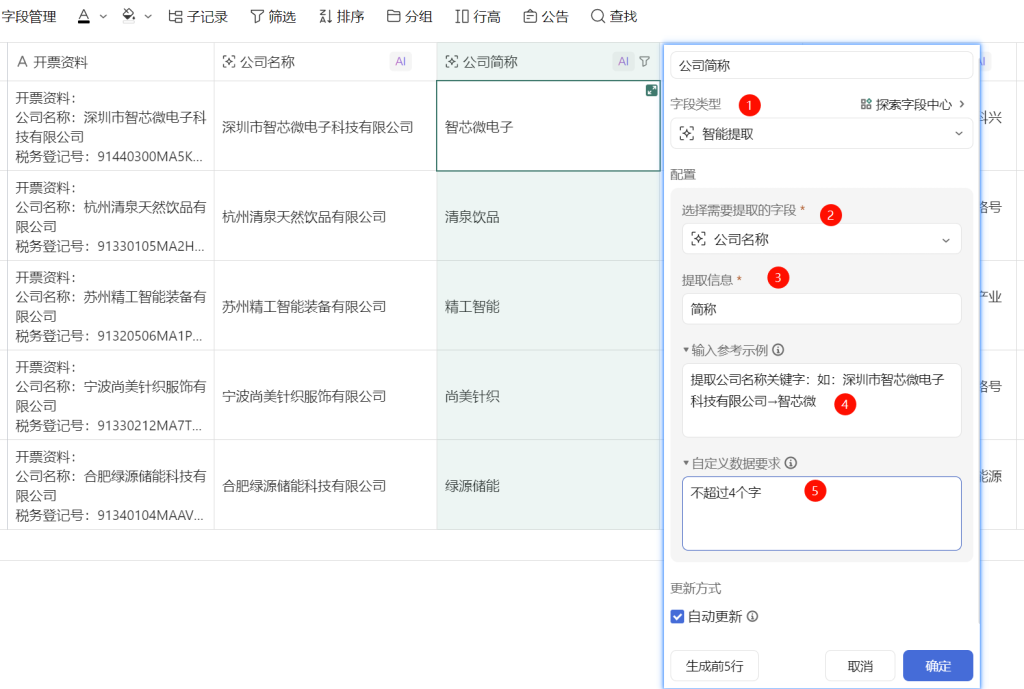
Task: Open the 公告 announcement tool
Action: point(546,16)
